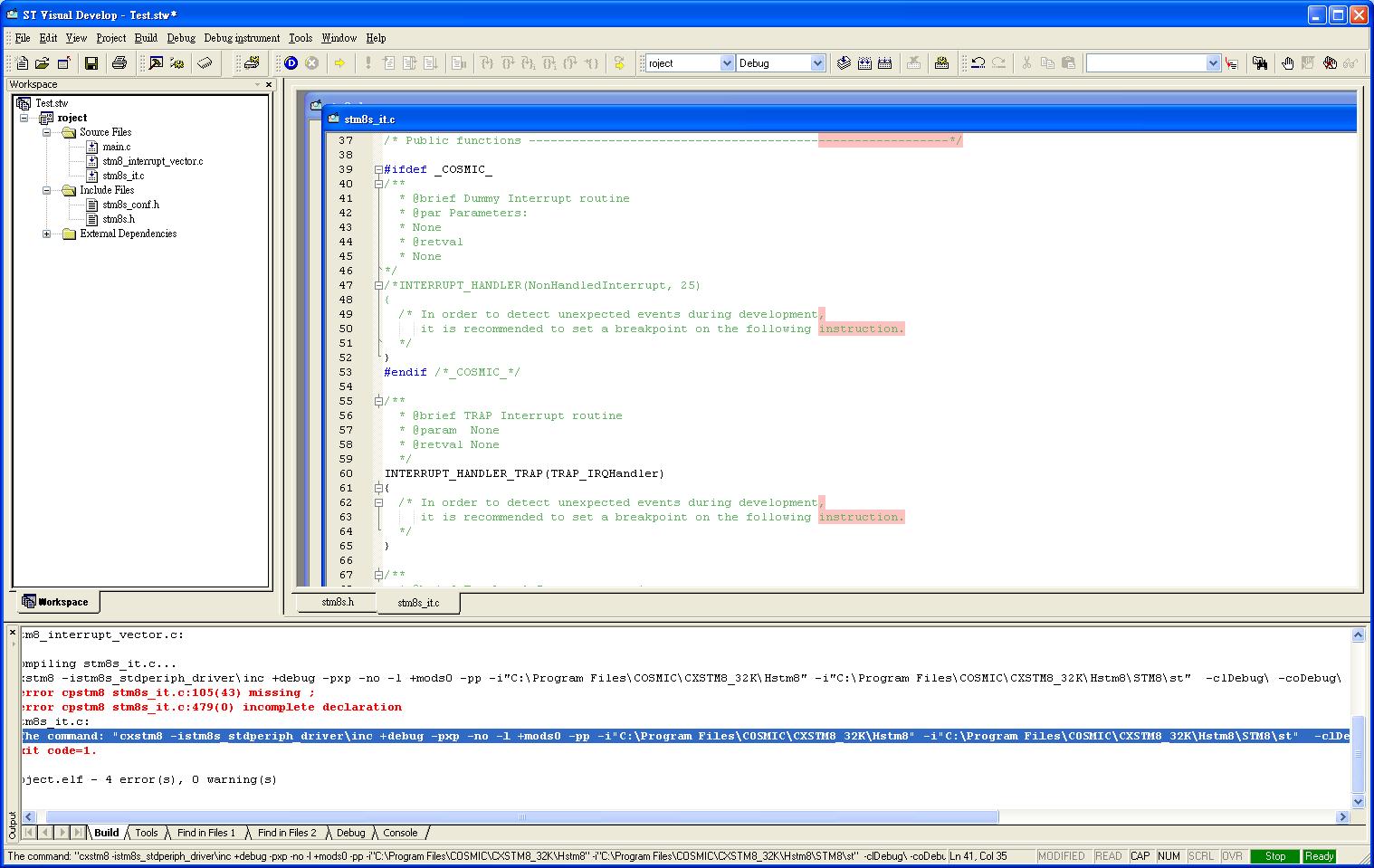1374x868 pixels.
Task: Close the Workspace panel with its X
Action: point(269,84)
